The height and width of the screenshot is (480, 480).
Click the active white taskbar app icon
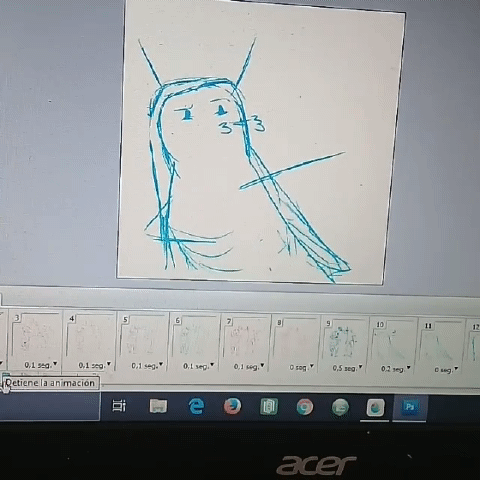pos(375,407)
